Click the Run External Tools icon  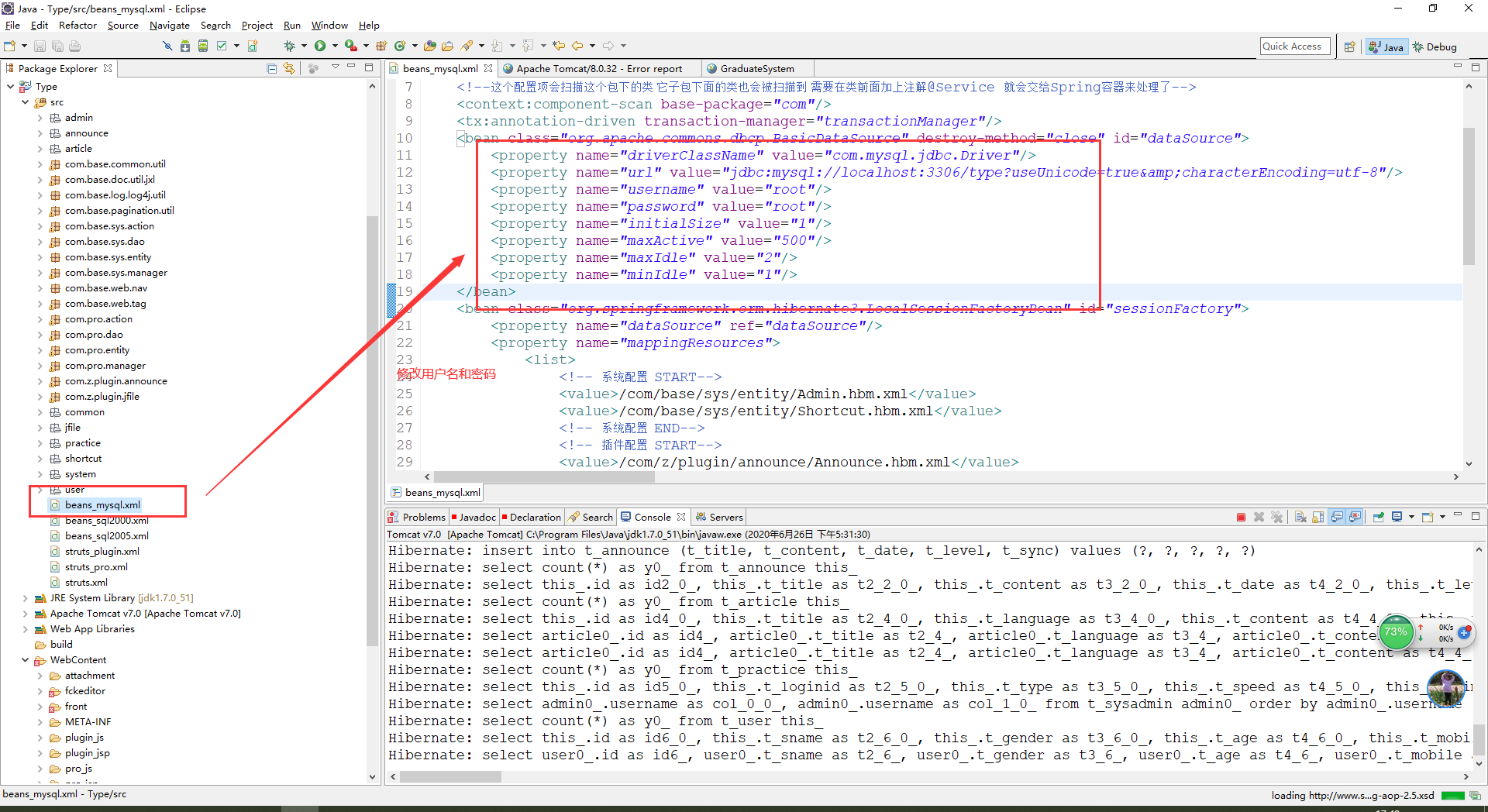351,46
